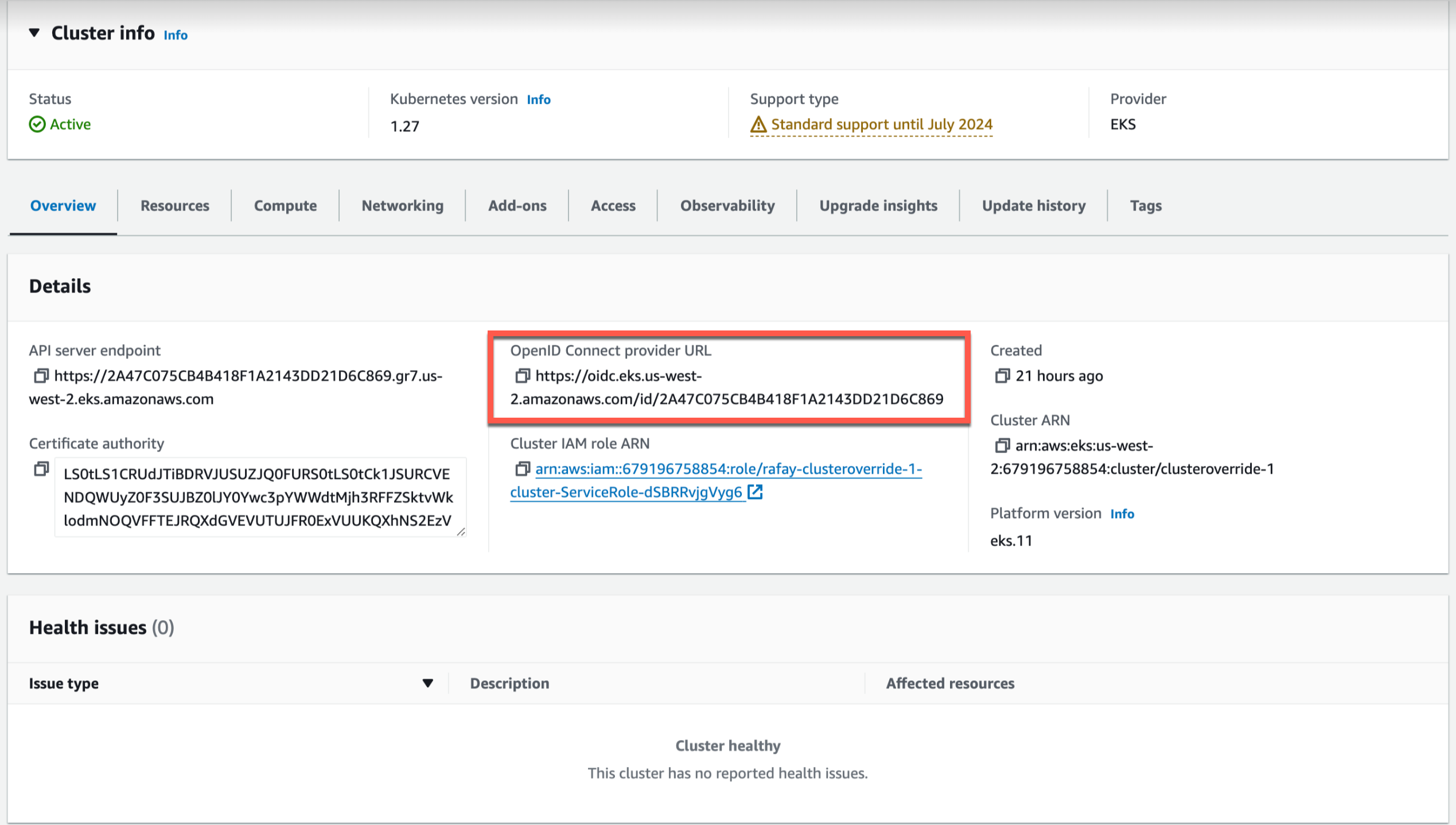Copy the API server endpoint URL

(41, 376)
